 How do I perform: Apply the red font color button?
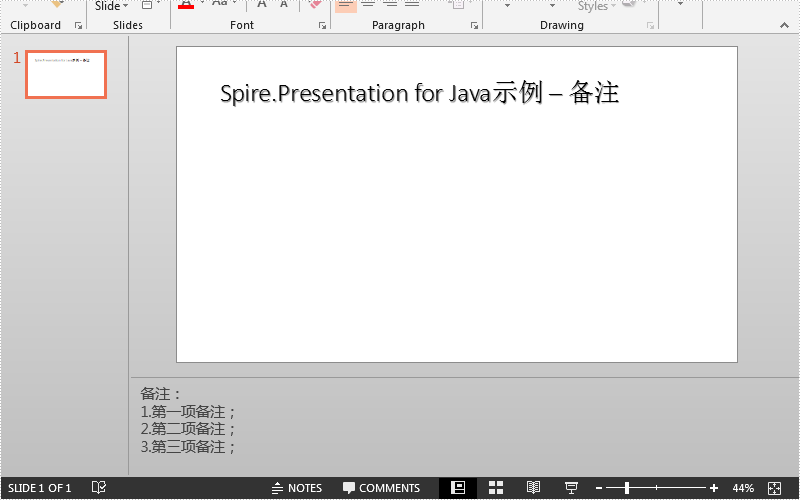(x=186, y=5)
